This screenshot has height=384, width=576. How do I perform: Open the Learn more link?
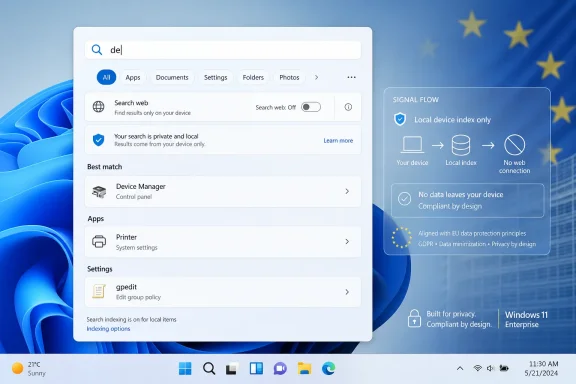(x=338, y=140)
